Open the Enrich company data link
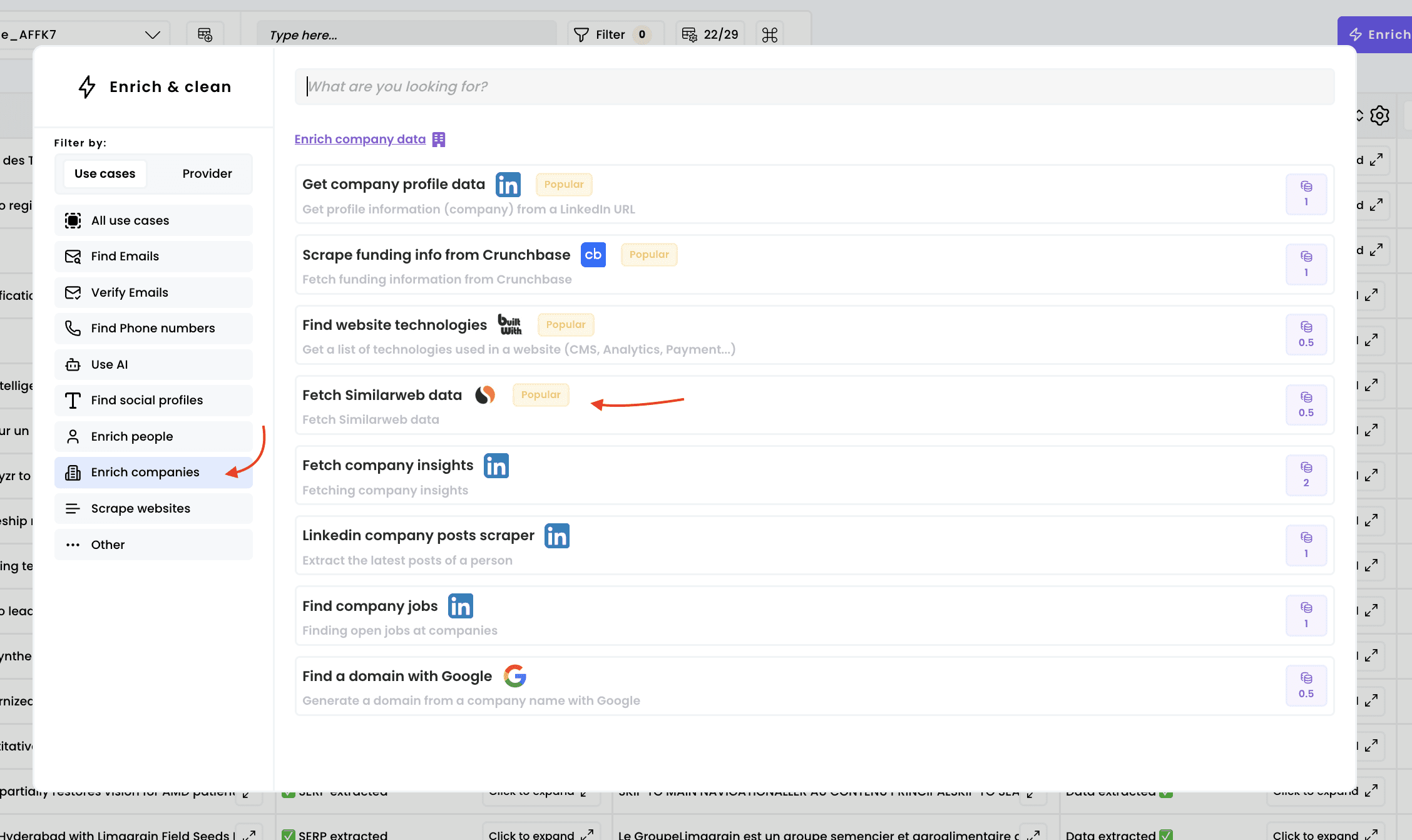The image size is (1412, 840). pos(360,139)
